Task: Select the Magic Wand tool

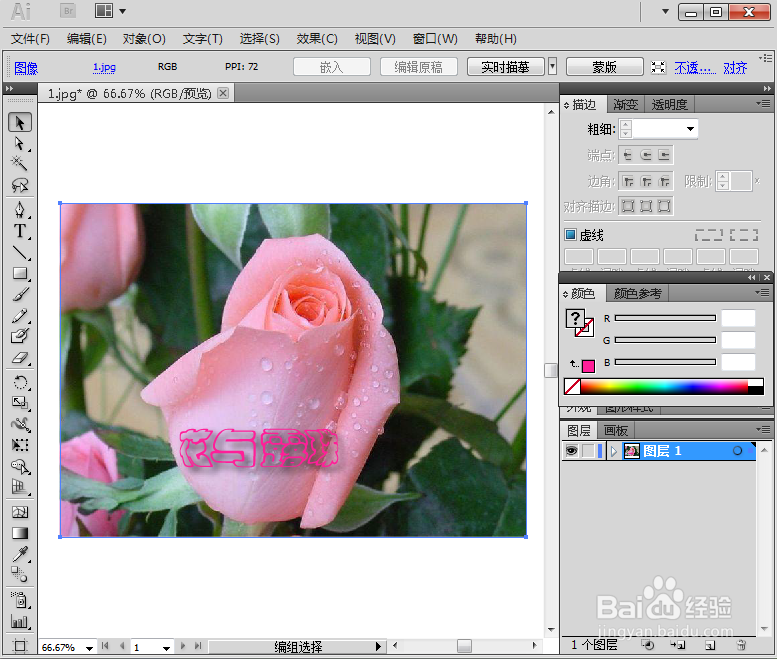Action: [20, 163]
